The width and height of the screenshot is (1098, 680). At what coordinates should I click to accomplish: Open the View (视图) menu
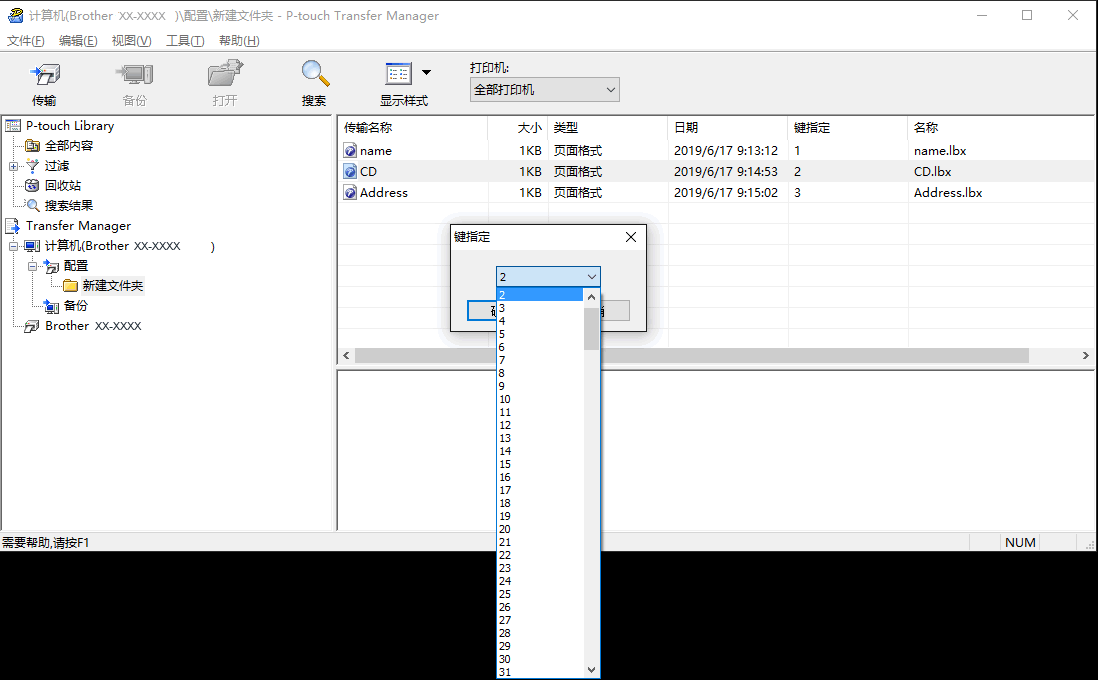(x=131, y=41)
